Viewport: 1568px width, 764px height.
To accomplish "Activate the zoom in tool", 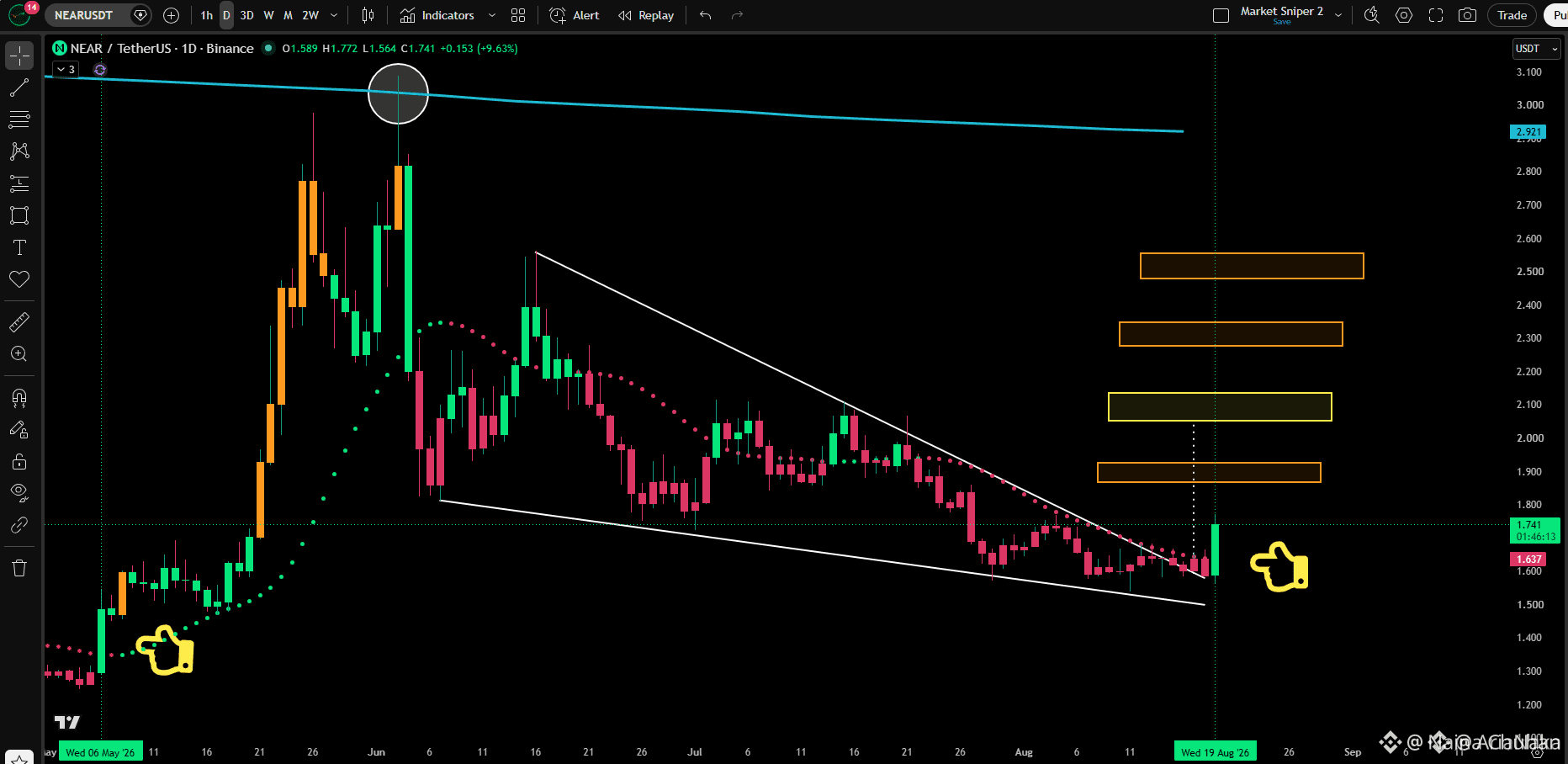I will click(19, 354).
